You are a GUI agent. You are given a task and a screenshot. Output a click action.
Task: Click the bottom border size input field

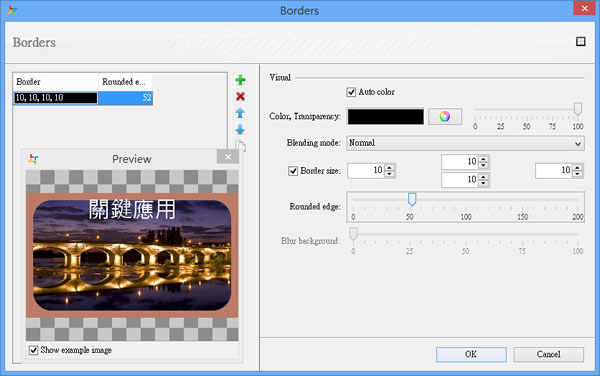click(460, 180)
